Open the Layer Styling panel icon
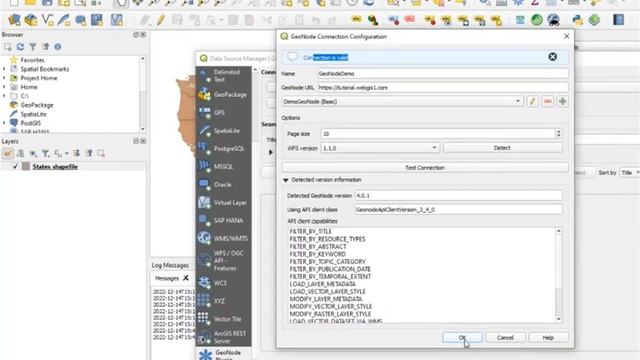640x360 pixels. (x=7, y=153)
